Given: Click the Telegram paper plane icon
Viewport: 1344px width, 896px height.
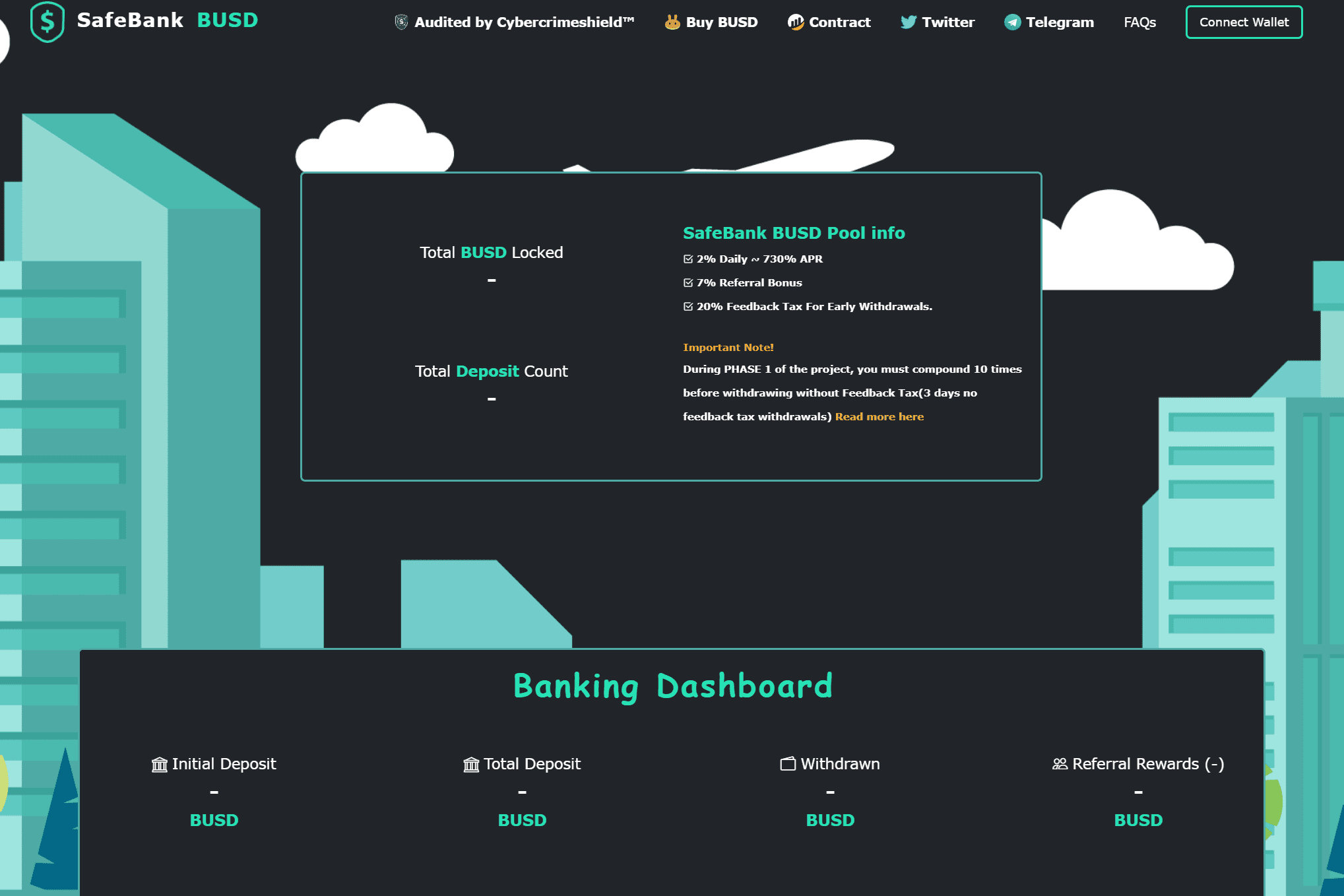Looking at the screenshot, I should pos(1012,22).
